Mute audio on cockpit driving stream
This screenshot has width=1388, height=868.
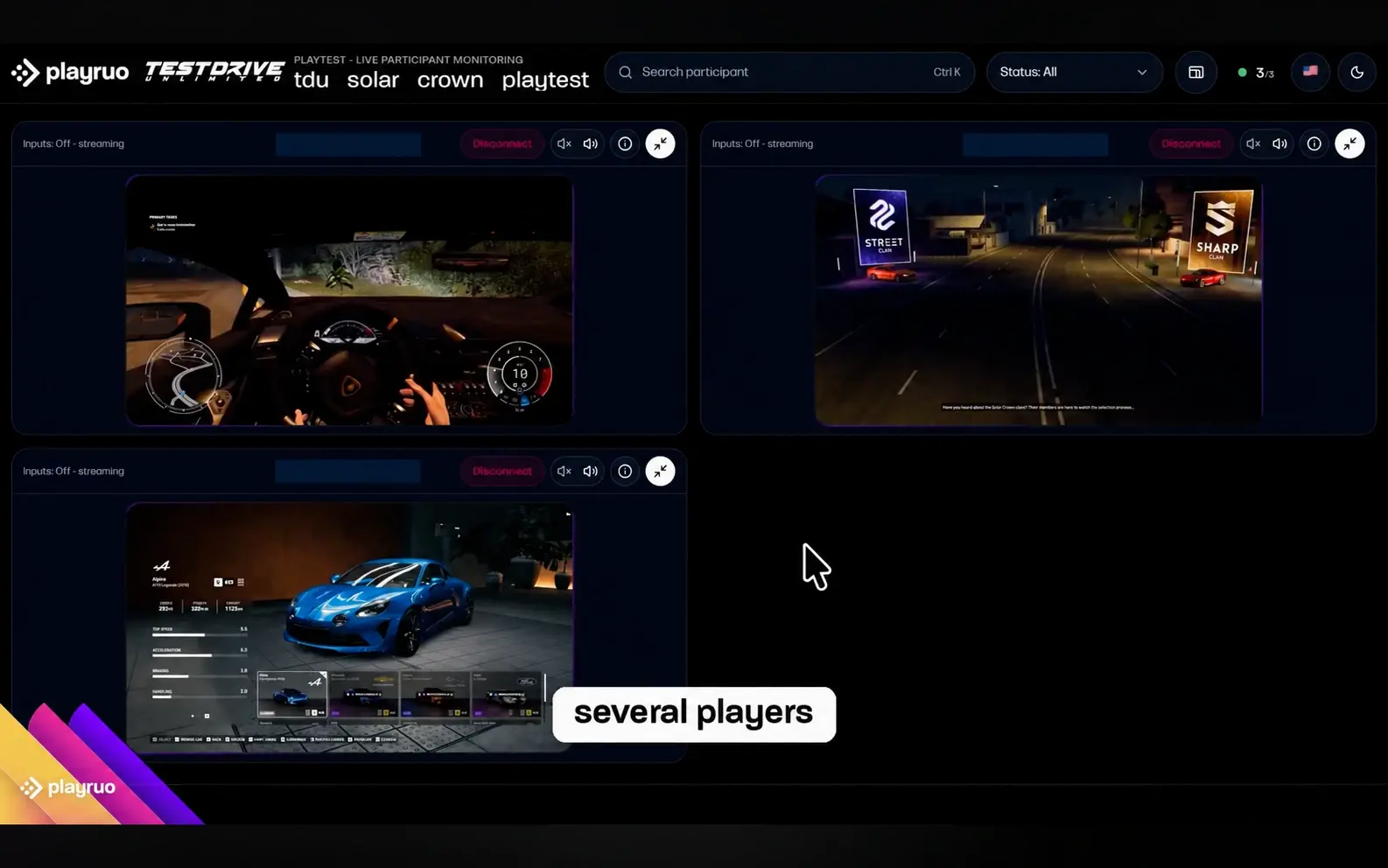pyautogui.click(x=564, y=143)
